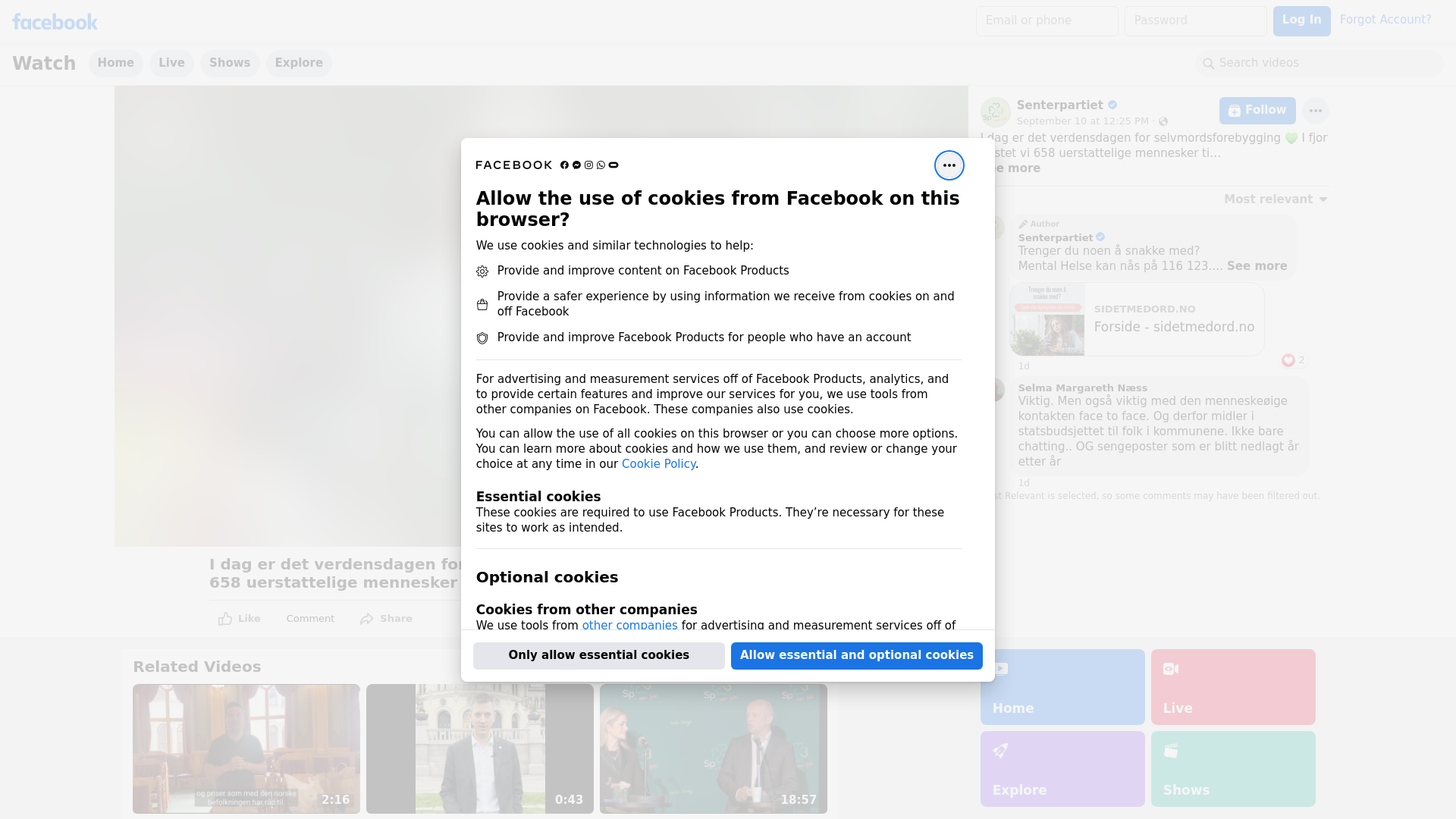Image resolution: width=1456 pixels, height=819 pixels.
Task: Follow the Senterpartiet page
Action: (x=1257, y=111)
